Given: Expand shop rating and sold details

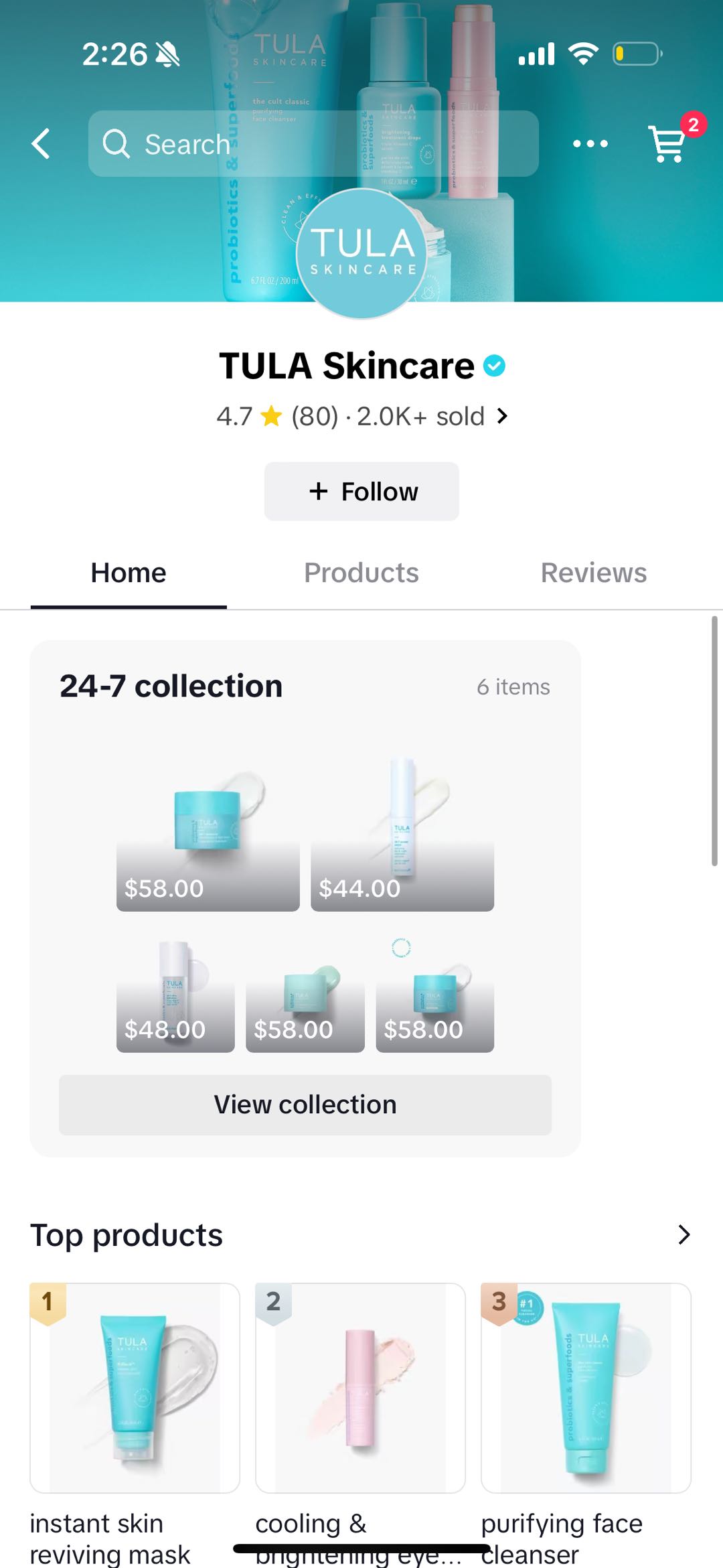Looking at the screenshot, I should pos(502,416).
